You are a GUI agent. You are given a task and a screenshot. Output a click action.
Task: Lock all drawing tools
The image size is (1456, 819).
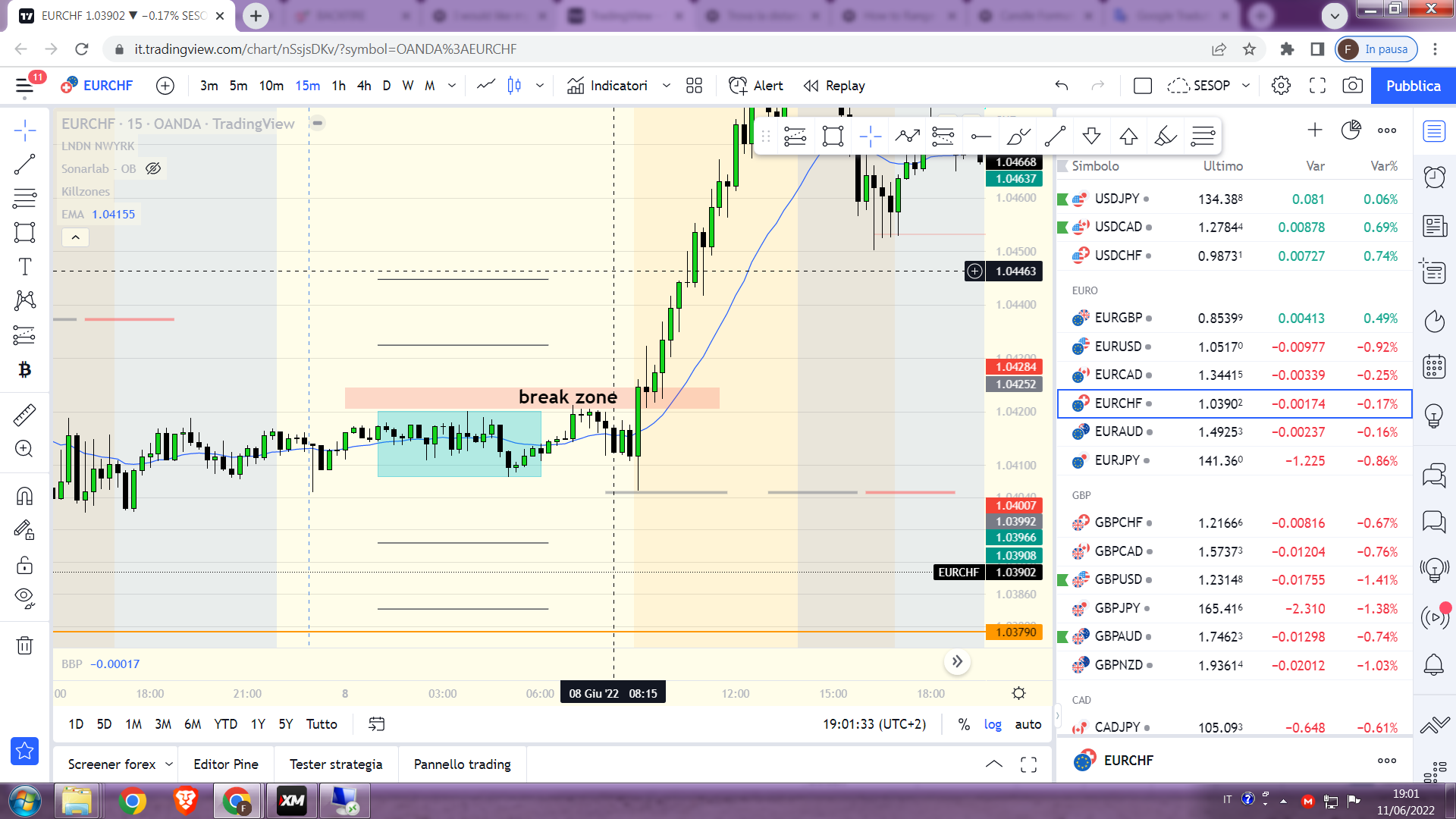click(25, 566)
